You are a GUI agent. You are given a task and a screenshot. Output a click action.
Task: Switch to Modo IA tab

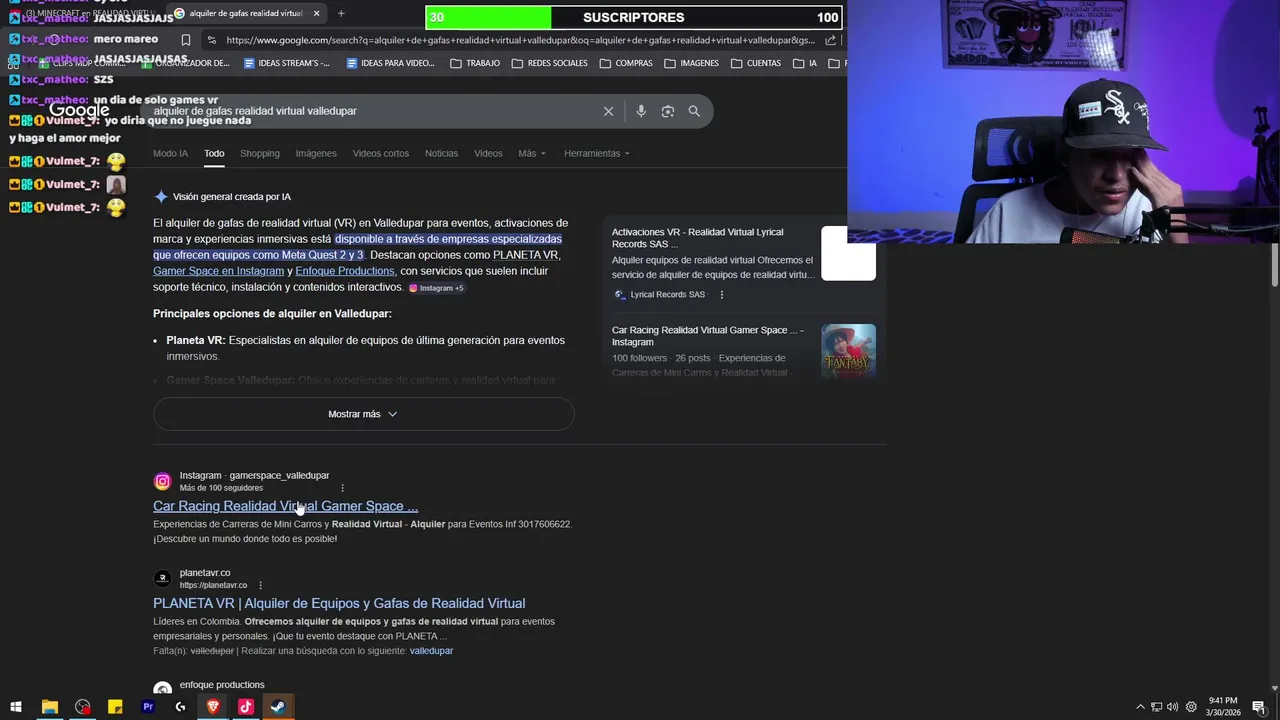170,153
